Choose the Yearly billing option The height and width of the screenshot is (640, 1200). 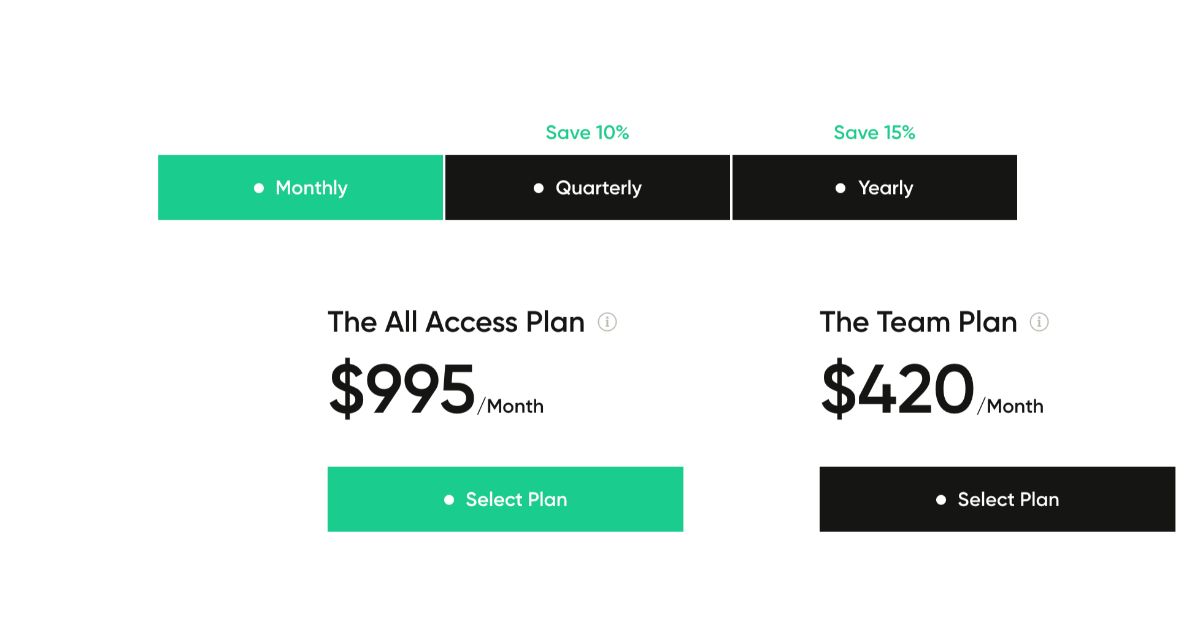(875, 188)
